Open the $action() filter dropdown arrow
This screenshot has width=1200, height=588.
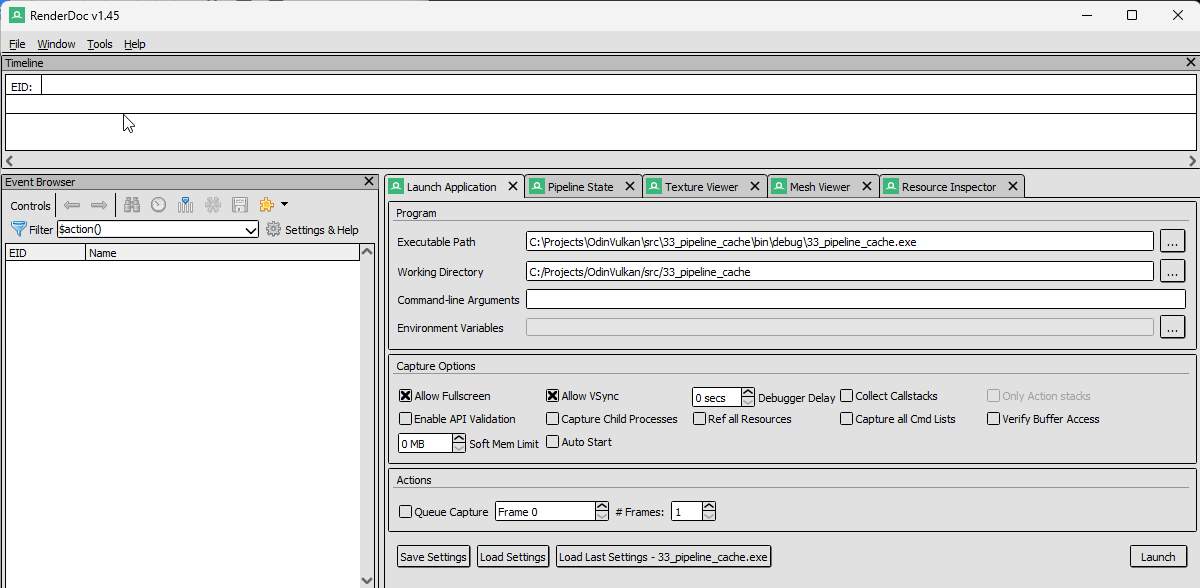(251, 230)
